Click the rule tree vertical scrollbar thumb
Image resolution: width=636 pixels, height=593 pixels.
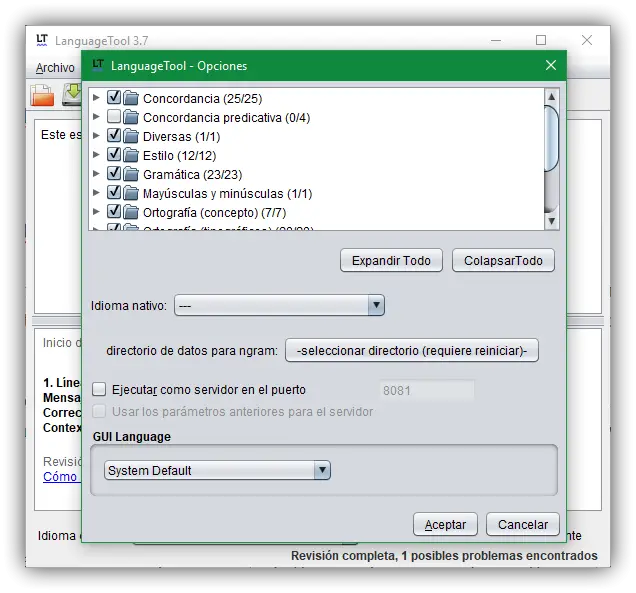tap(551, 138)
